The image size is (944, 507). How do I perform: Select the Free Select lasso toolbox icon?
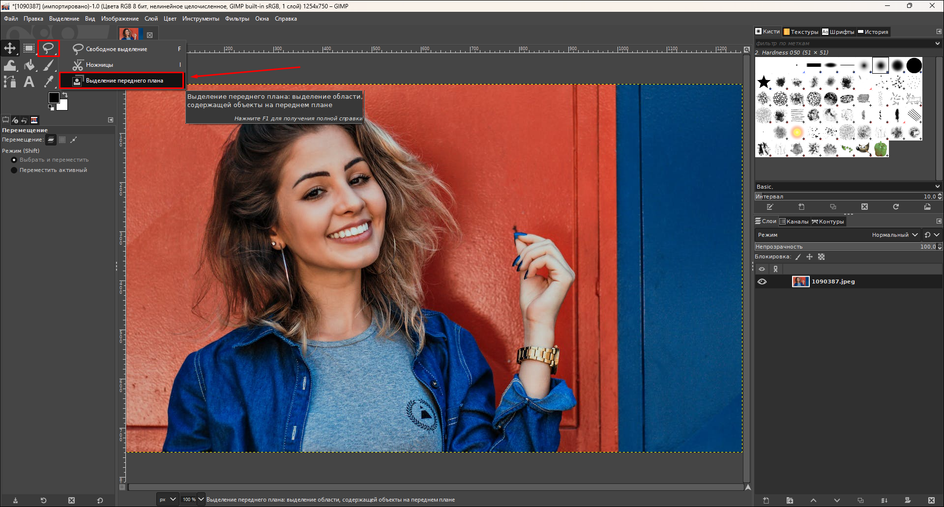pos(48,48)
